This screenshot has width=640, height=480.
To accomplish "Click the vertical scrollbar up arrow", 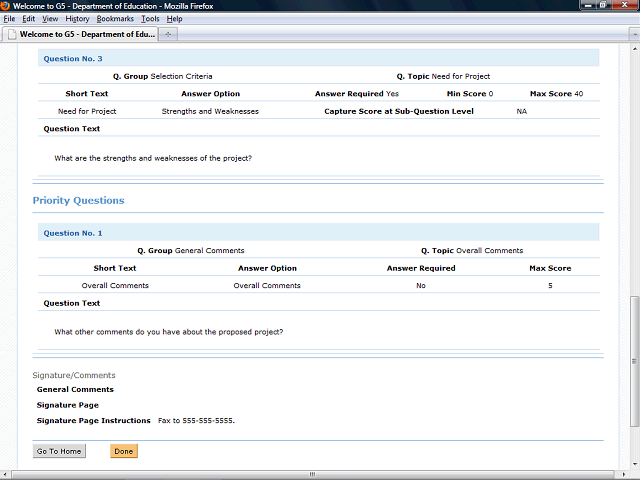I will tap(634, 48).
